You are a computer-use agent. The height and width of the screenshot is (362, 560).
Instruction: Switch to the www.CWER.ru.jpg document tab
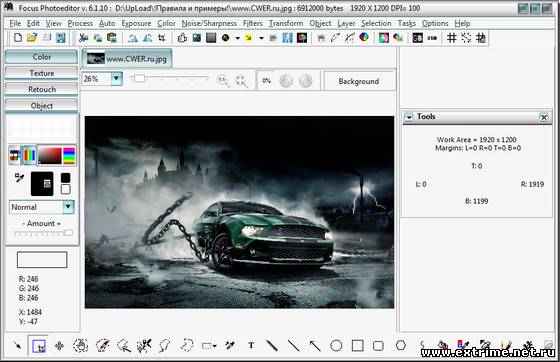coord(127,59)
